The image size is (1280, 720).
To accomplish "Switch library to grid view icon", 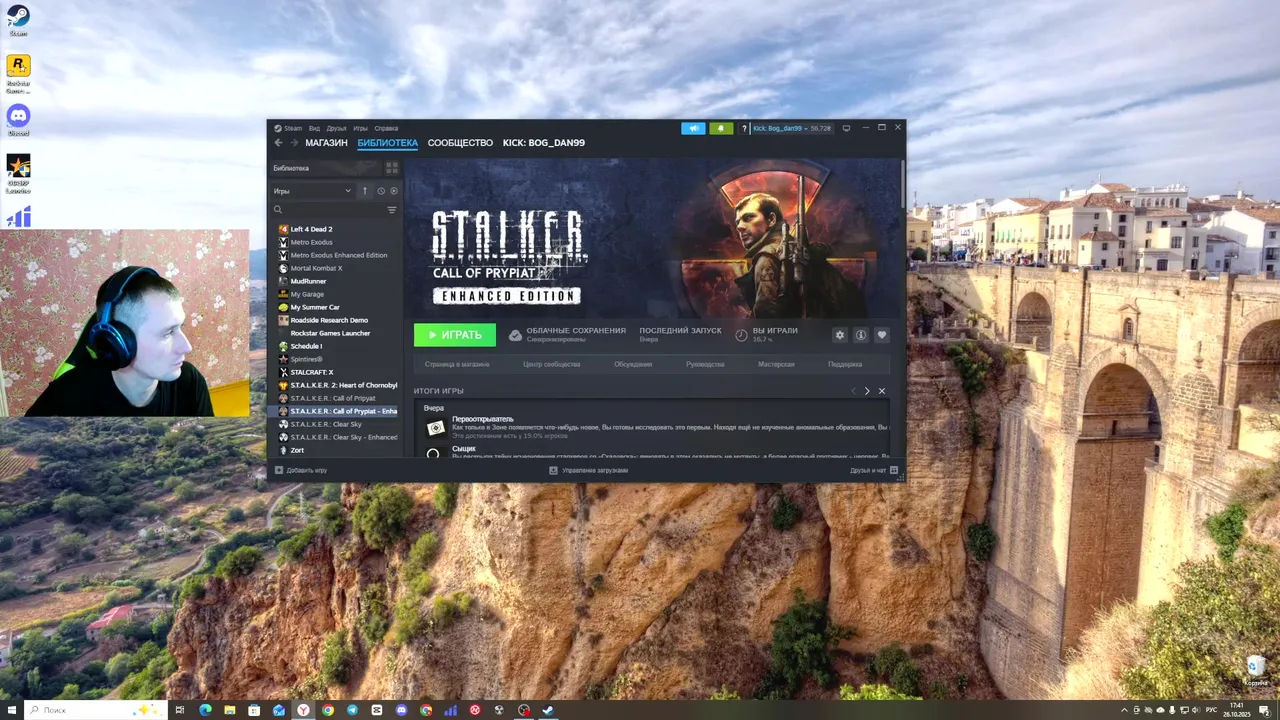I will 392,168.
